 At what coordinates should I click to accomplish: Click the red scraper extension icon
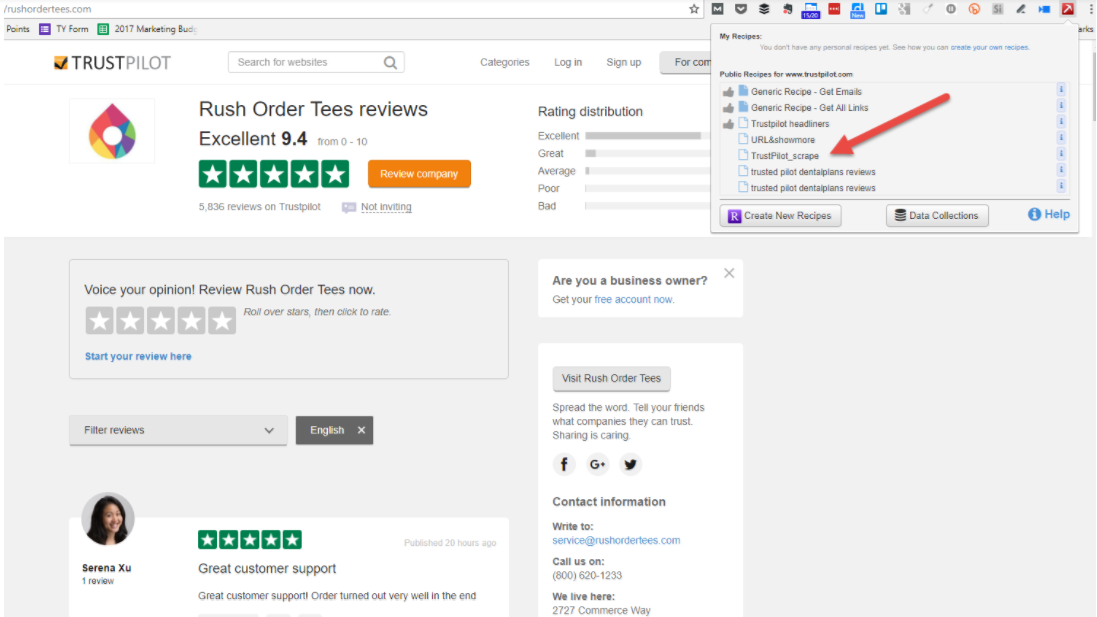point(1068,9)
